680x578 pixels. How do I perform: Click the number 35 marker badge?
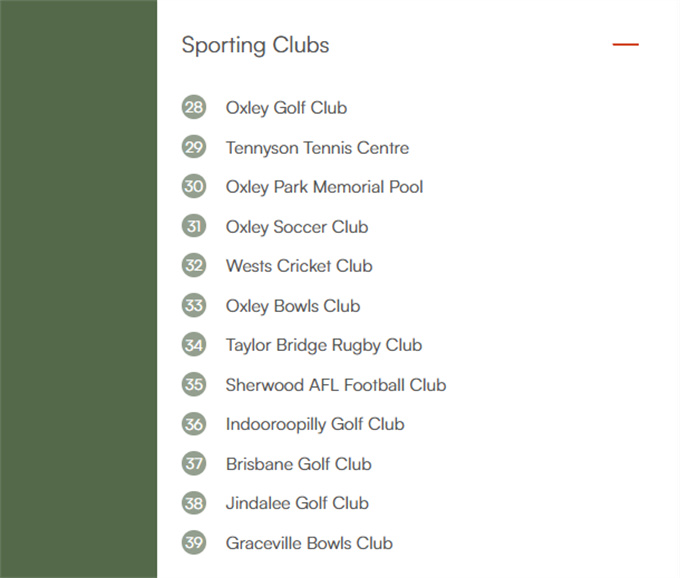194,384
